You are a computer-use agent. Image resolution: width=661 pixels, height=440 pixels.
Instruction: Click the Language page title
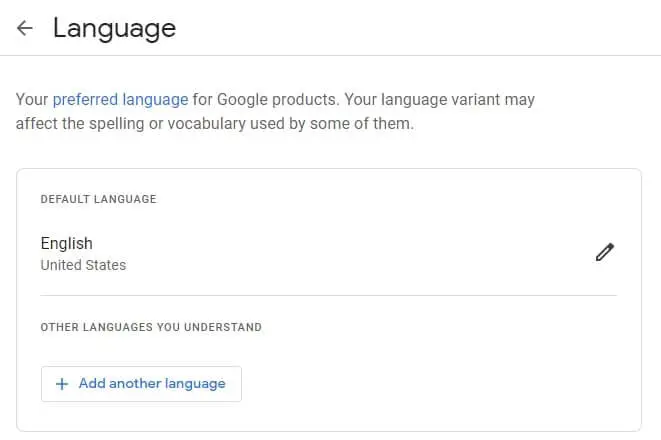[115, 29]
